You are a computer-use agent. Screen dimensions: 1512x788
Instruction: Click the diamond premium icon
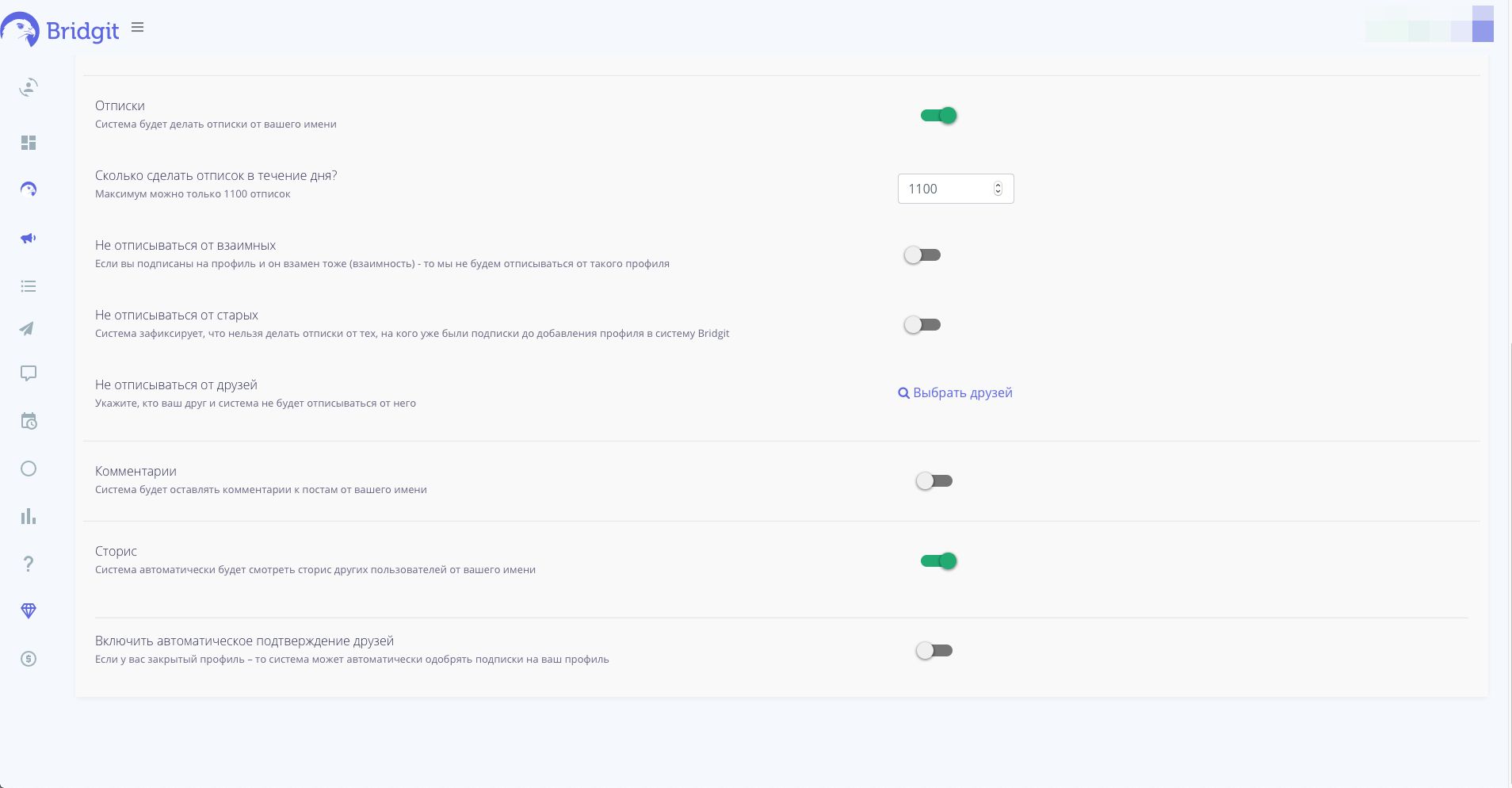click(29, 610)
